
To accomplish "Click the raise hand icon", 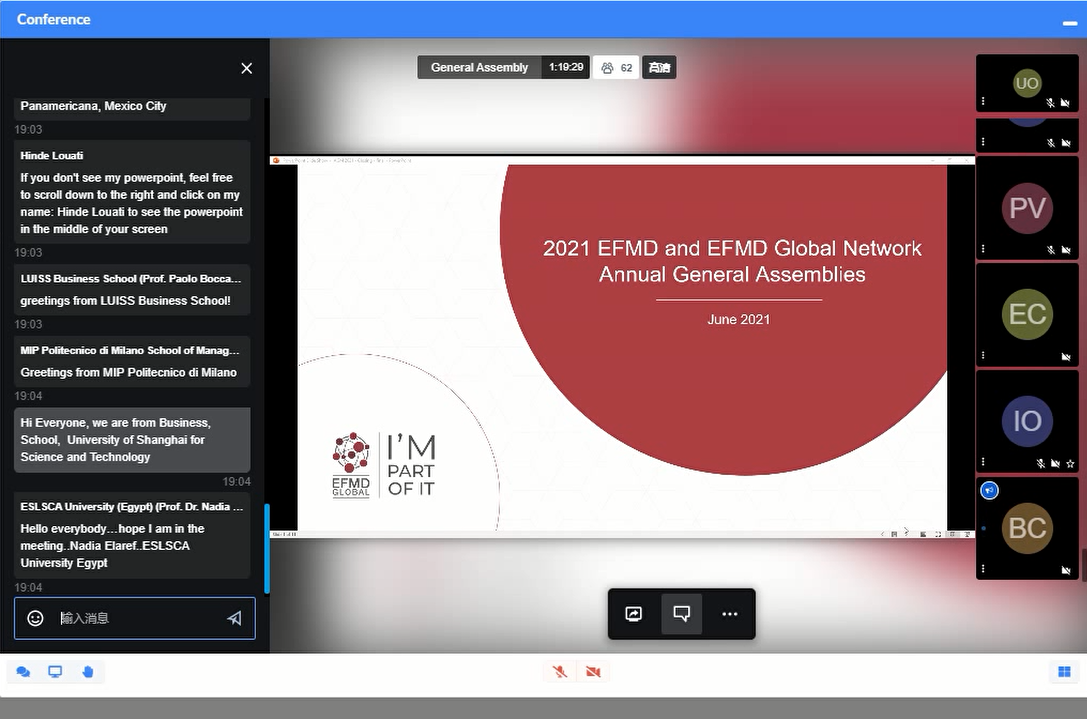I will click(87, 672).
